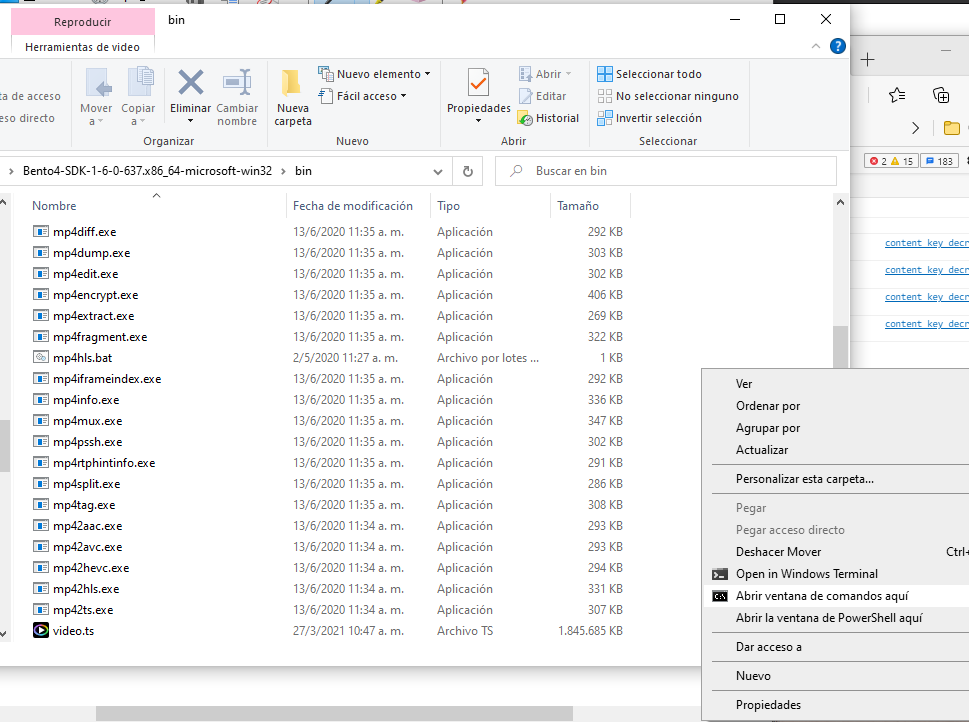The height and width of the screenshot is (722, 969).
Task: Open the Eliminar dropdown arrow
Action: coord(190,121)
